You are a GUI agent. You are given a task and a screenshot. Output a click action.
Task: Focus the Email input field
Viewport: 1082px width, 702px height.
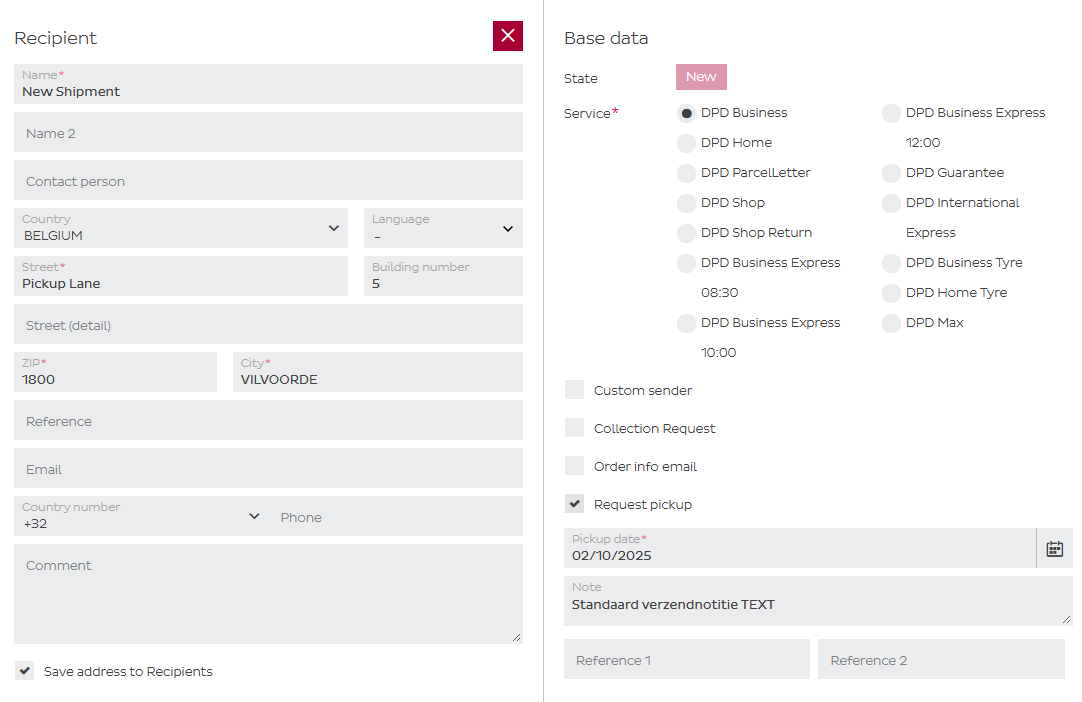click(268, 469)
